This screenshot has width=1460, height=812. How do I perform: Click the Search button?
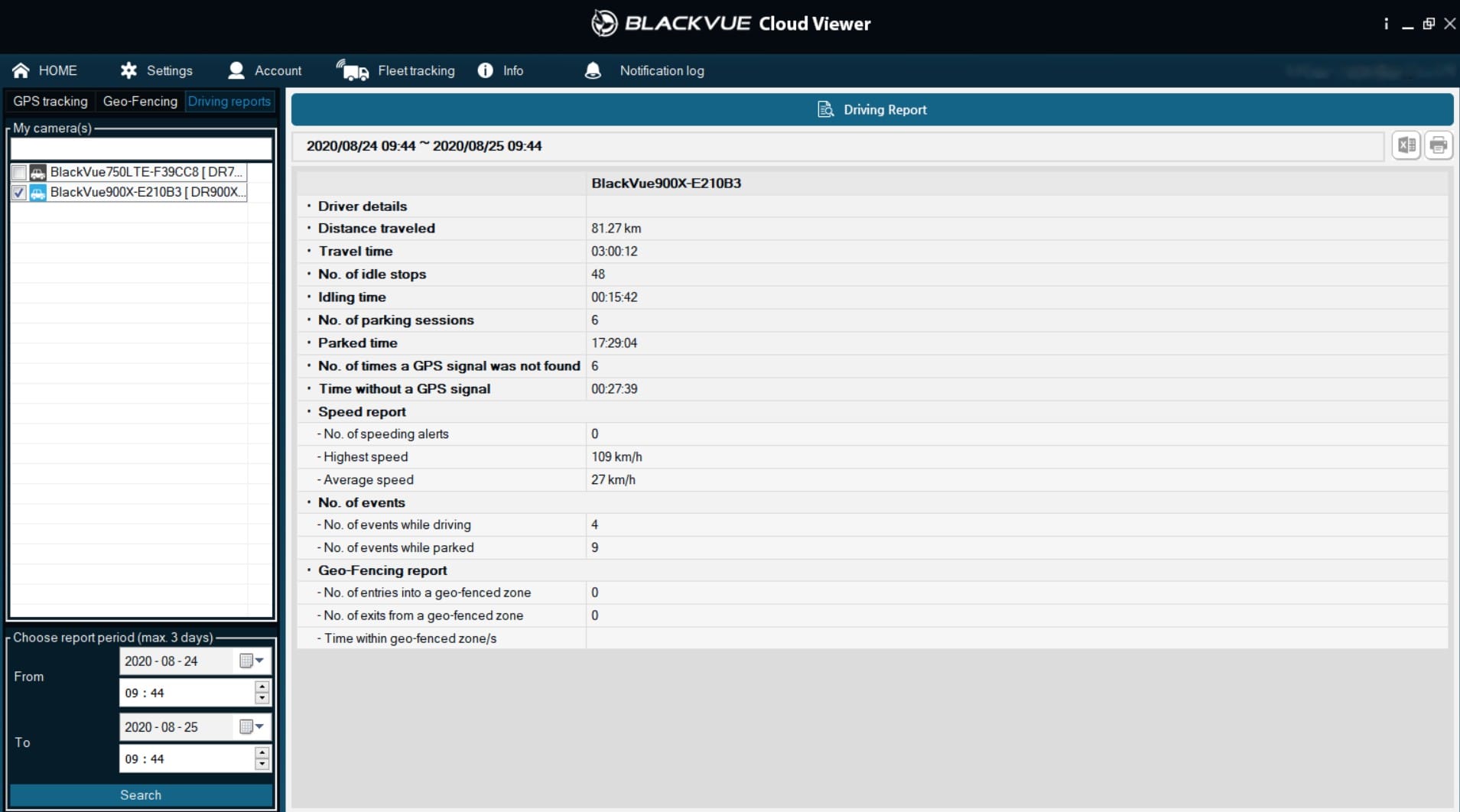point(141,795)
